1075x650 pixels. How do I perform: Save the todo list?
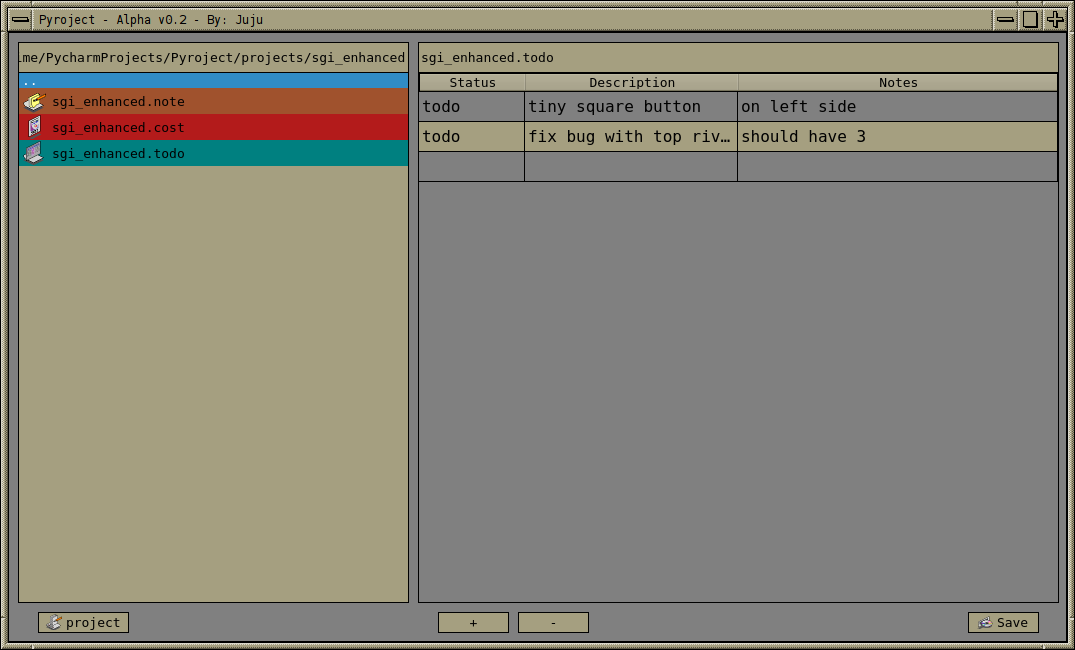(x=1003, y=623)
